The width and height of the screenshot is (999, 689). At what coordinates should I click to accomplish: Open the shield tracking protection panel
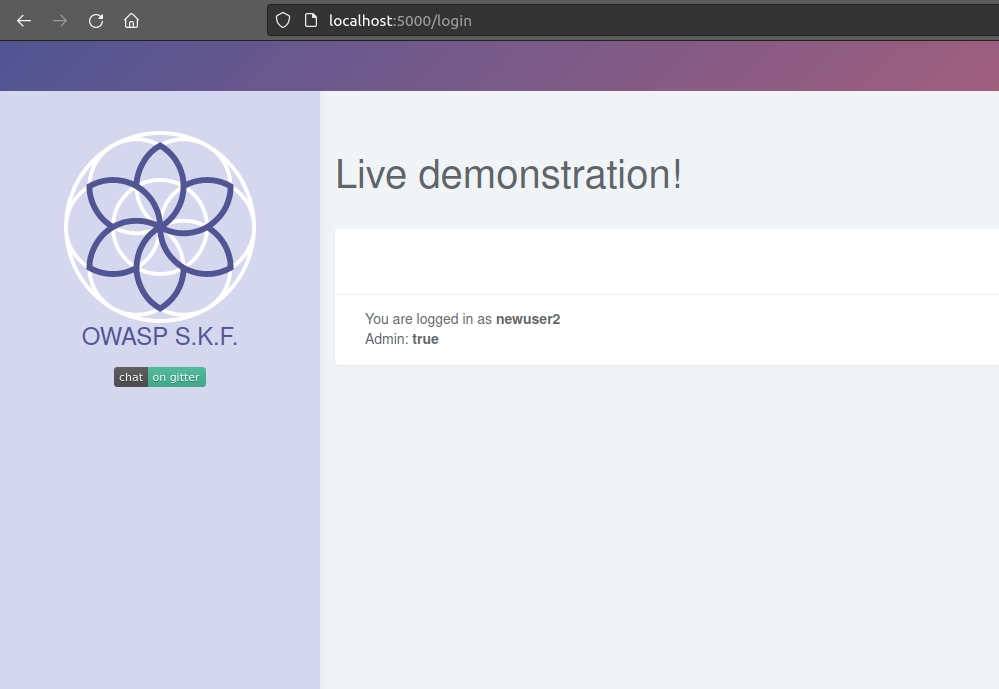click(x=283, y=20)
